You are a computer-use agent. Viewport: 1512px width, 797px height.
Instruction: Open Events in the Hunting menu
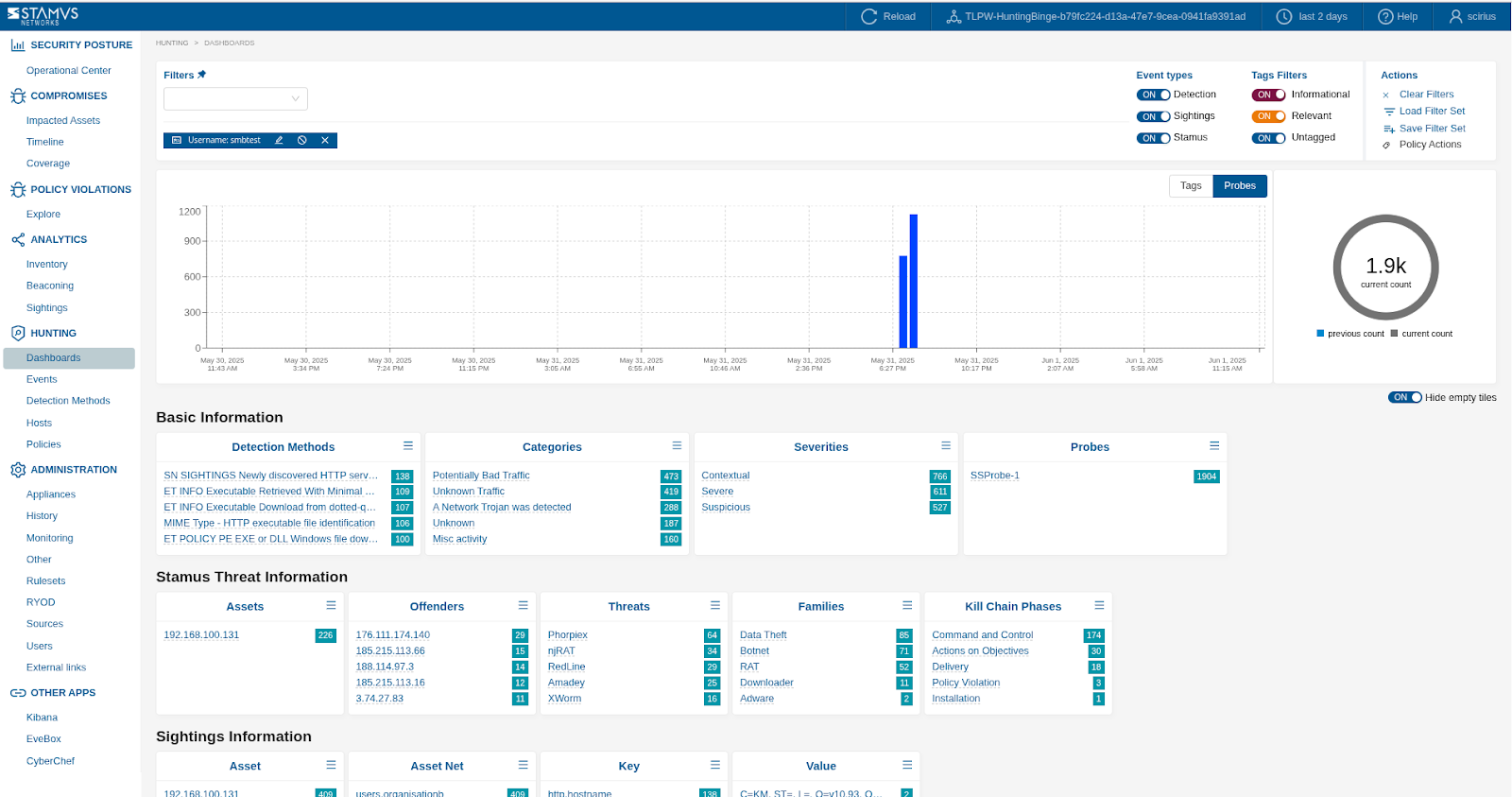42,379
